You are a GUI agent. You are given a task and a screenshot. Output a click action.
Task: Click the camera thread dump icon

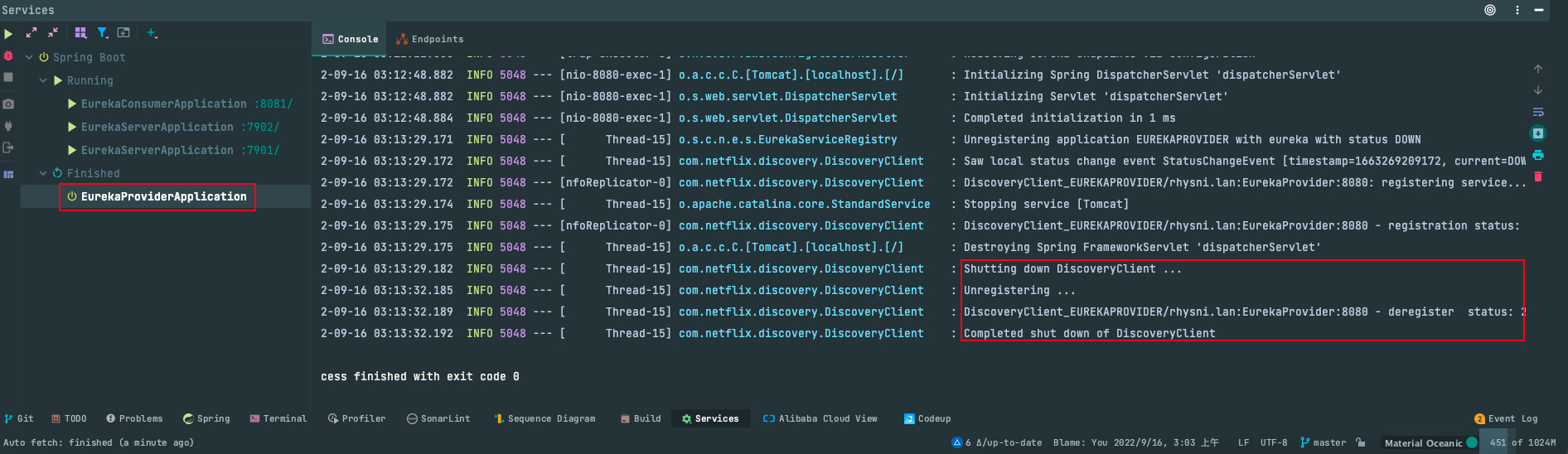coord(8,104)
